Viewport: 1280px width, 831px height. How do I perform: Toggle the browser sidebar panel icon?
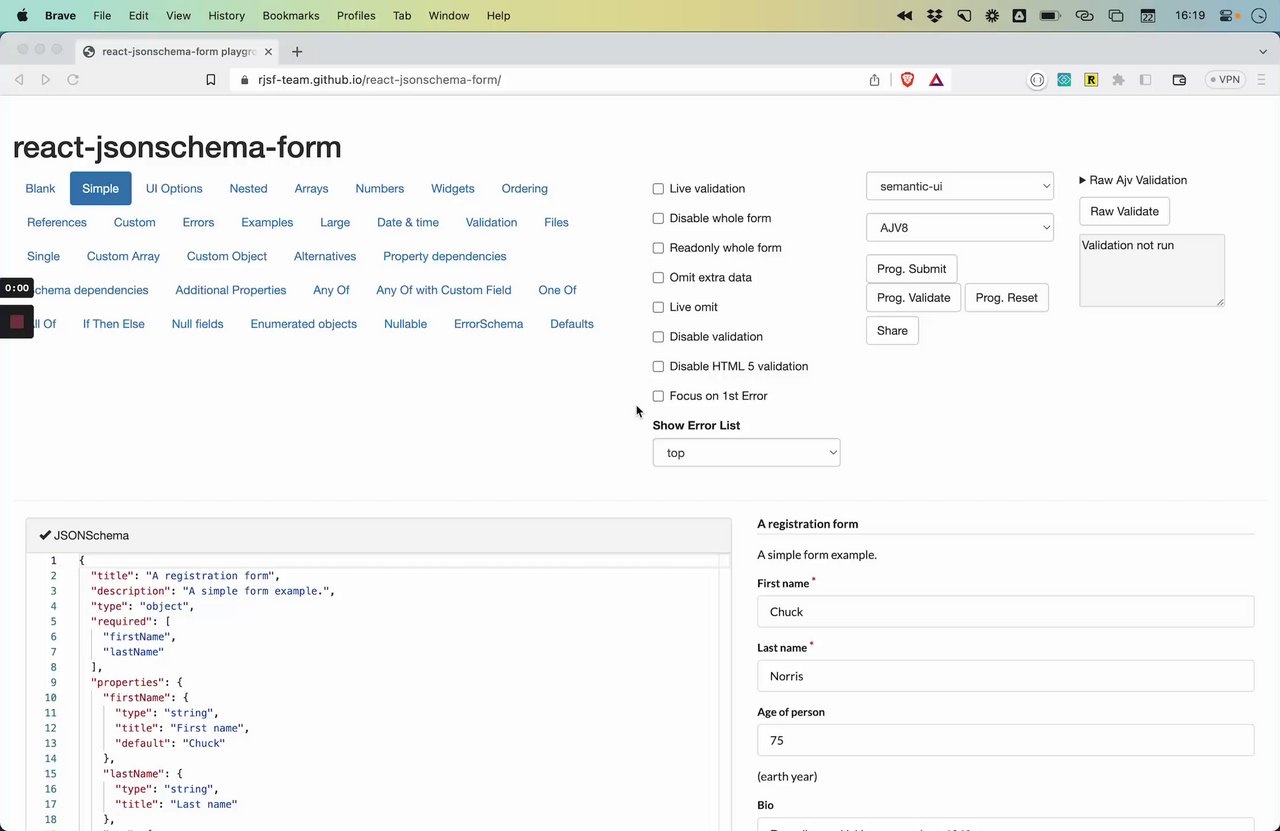[1146, 80]
